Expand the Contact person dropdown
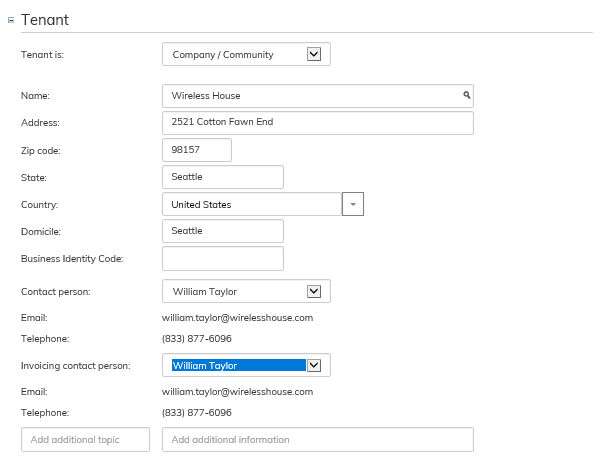Image resolution: width=614 pixels, height=463 pixels. tap(313, 291)
